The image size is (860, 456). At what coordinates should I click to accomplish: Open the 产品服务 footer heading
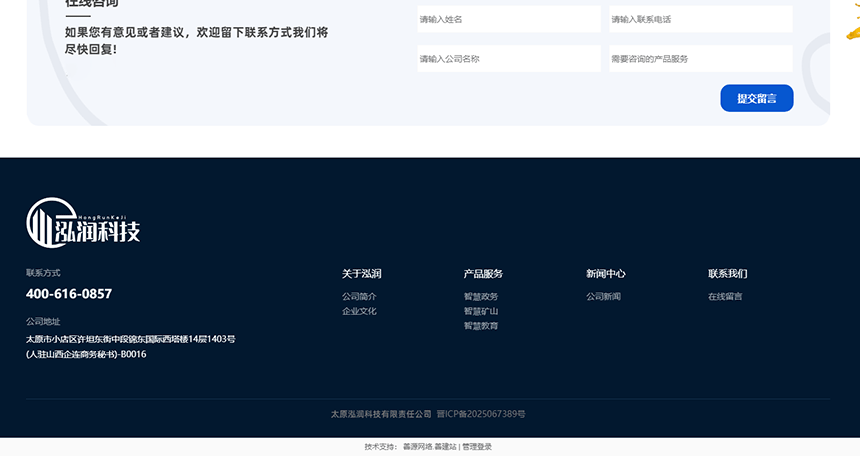tap(483, 274)
